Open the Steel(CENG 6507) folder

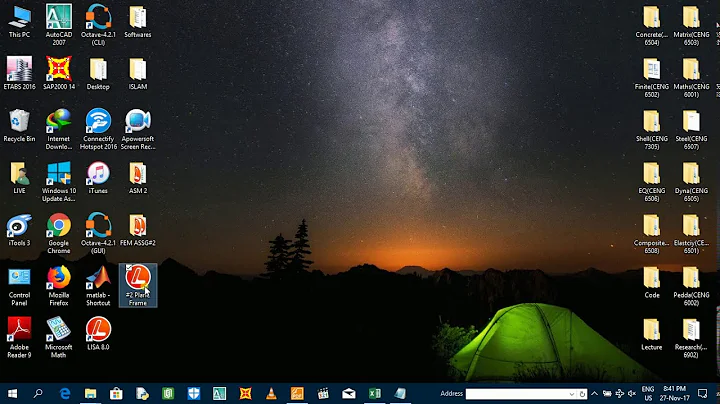[691, 129]
